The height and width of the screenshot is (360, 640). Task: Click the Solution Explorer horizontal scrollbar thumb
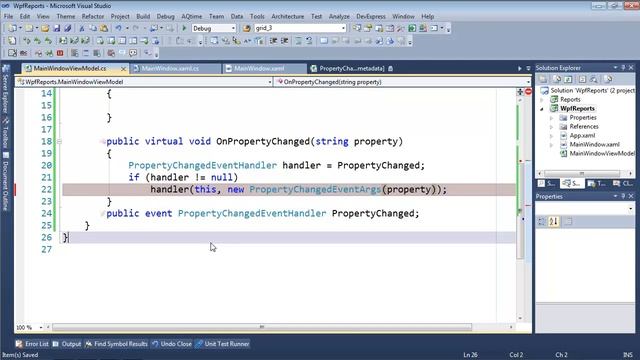(582, 173)
